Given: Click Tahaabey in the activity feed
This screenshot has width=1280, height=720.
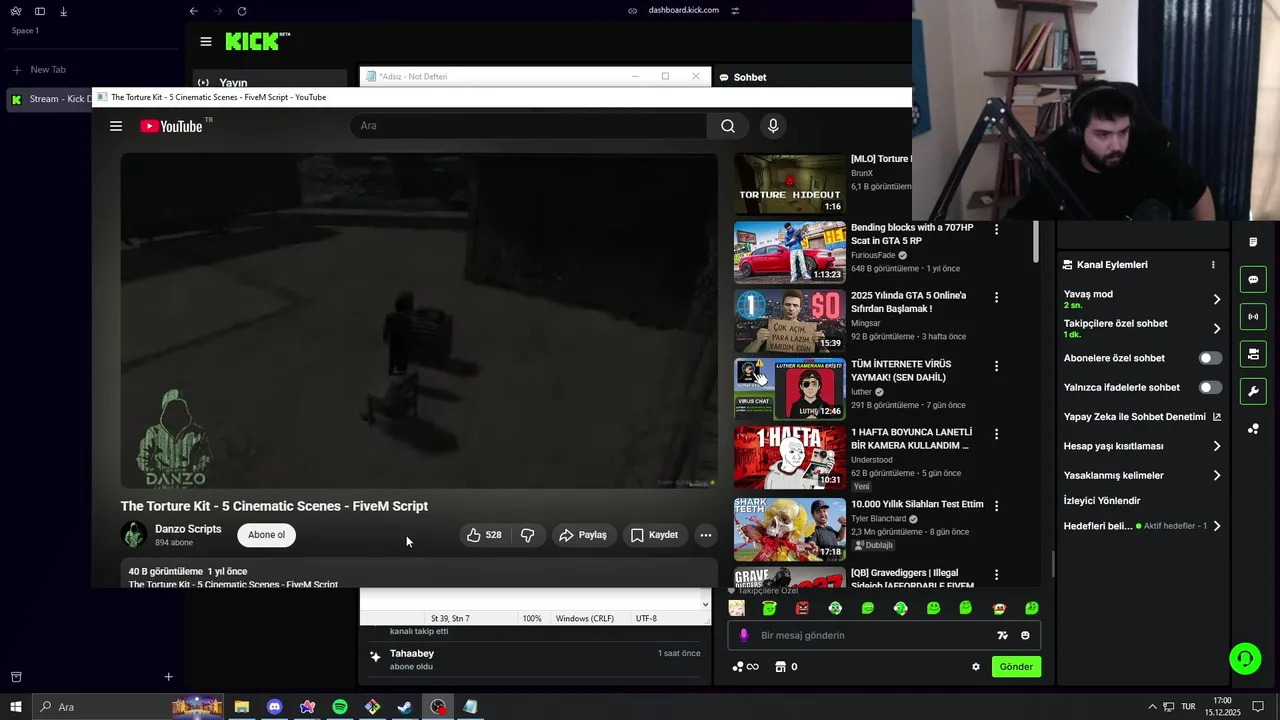Looking at the screenshot, I should pos(412,654).
